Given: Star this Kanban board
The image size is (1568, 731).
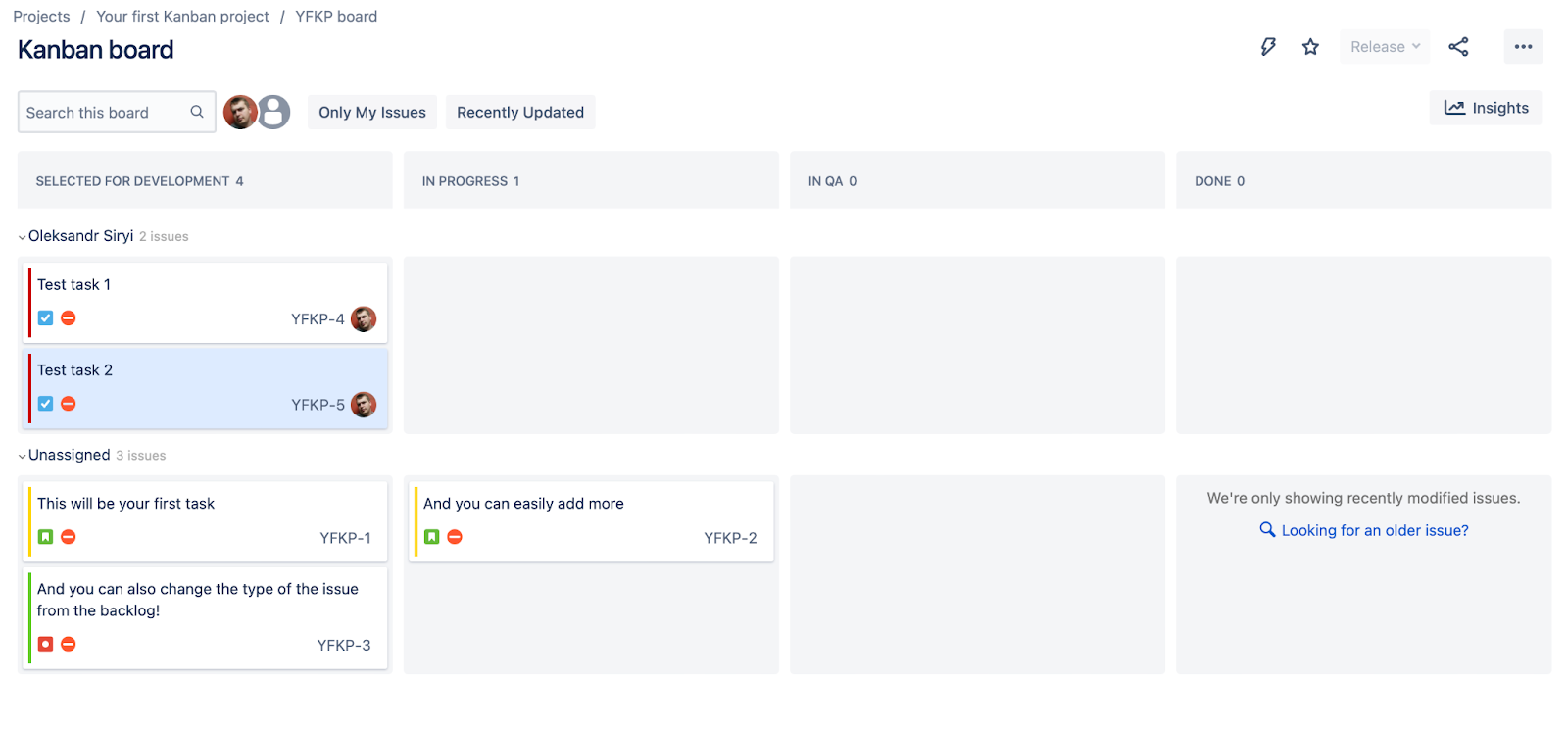Looking at the screenshot, I should pyautogui.click(x=1310, y=47).
